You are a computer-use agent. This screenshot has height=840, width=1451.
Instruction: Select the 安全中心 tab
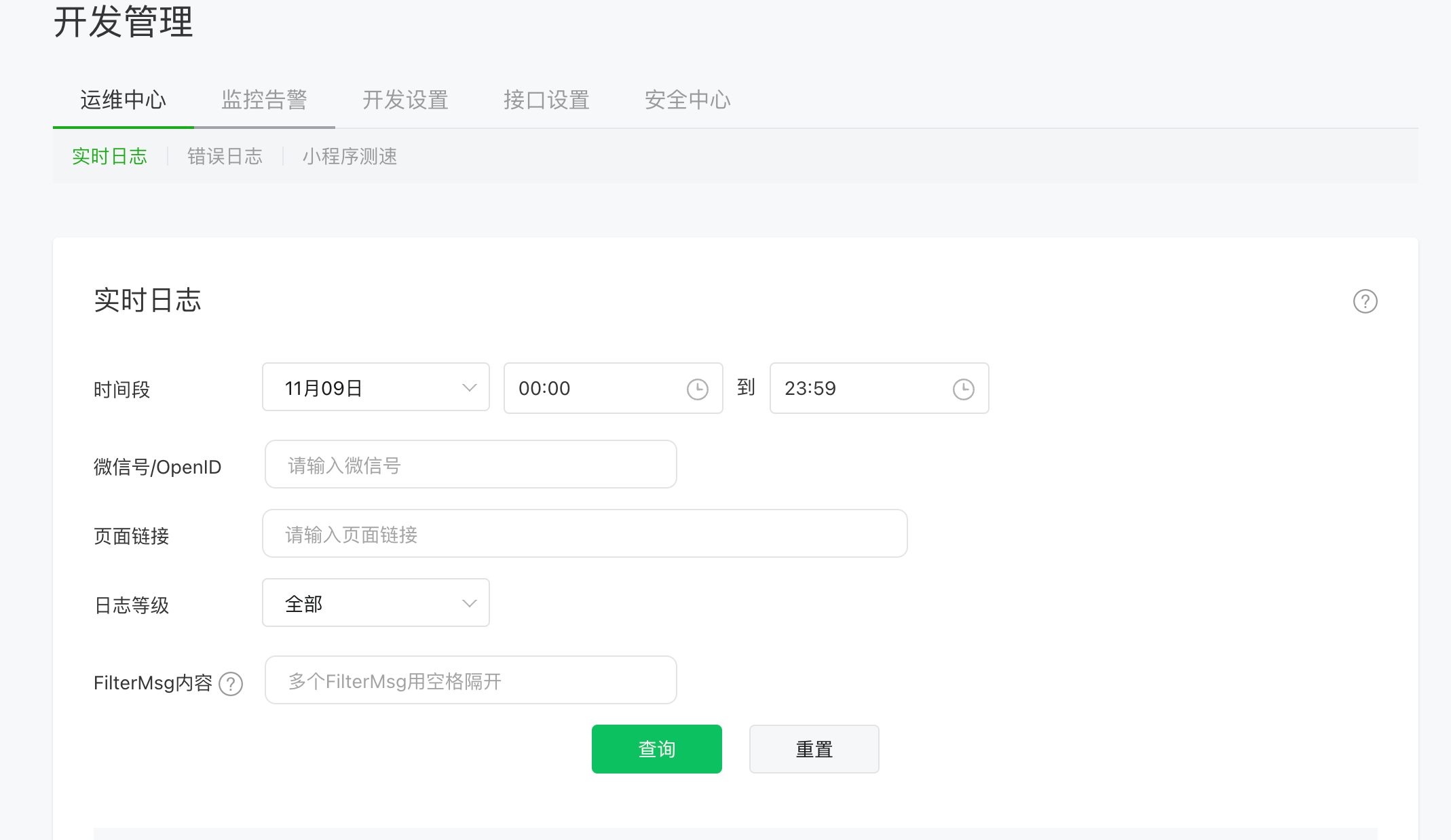[x=687, y=100]
